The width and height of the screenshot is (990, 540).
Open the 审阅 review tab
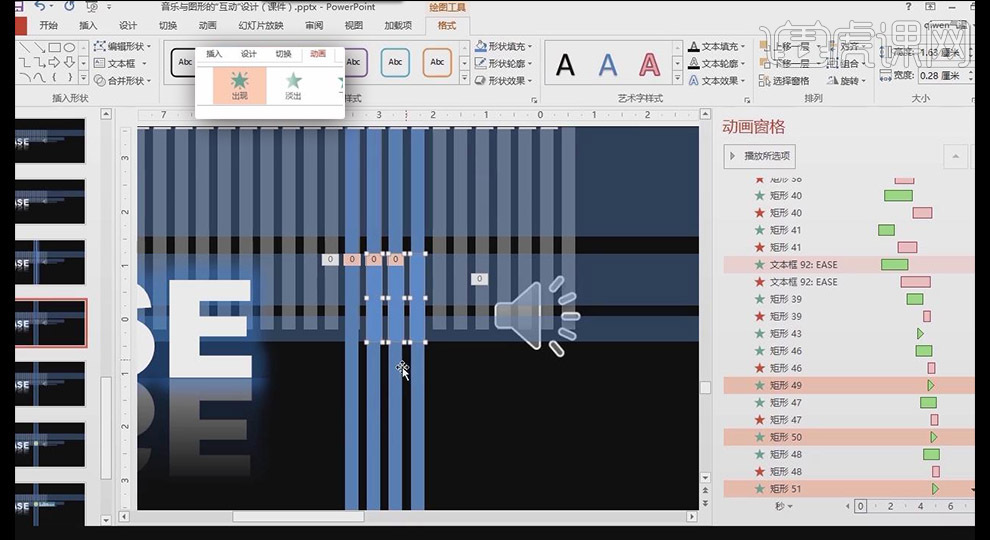(x=314, y=25)
